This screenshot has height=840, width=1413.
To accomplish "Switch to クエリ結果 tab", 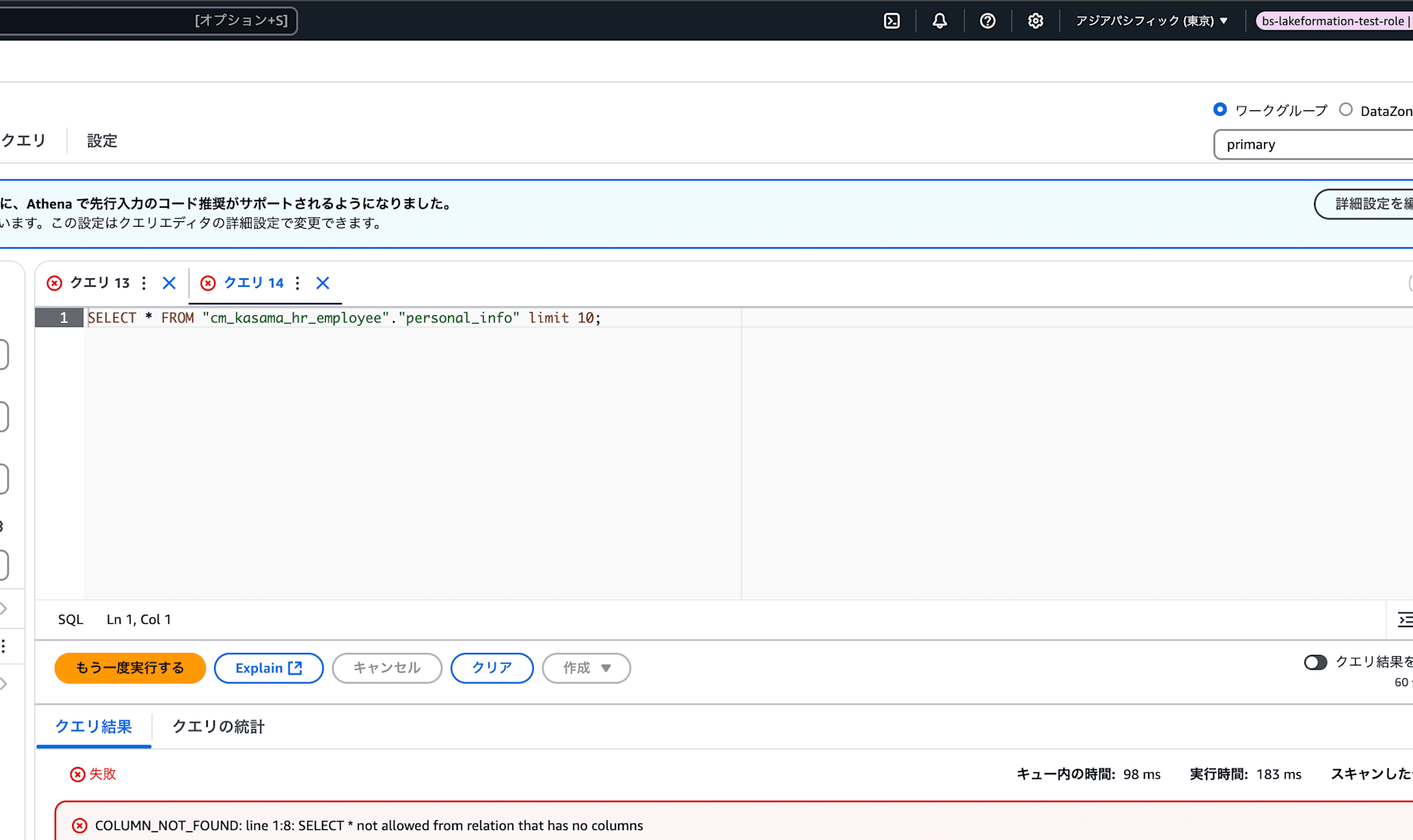I will [x=94, y=725].
